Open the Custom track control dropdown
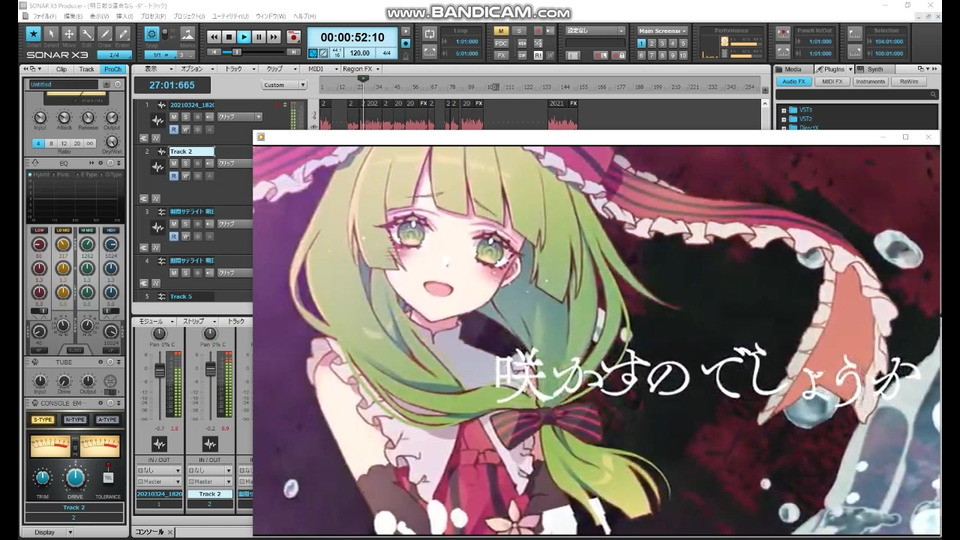The height and width of the screenshot is (540, 960). point(284,85)
